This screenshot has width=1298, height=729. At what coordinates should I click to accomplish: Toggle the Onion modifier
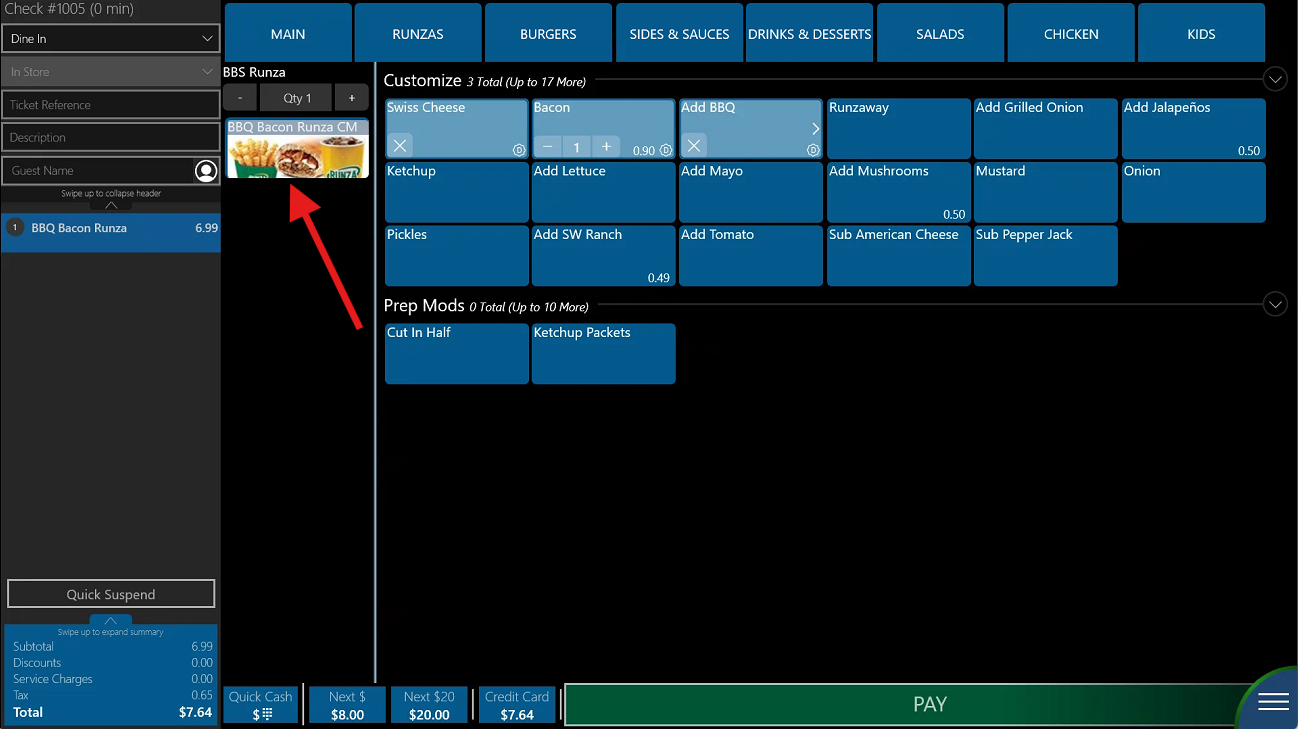point(1193,192)
